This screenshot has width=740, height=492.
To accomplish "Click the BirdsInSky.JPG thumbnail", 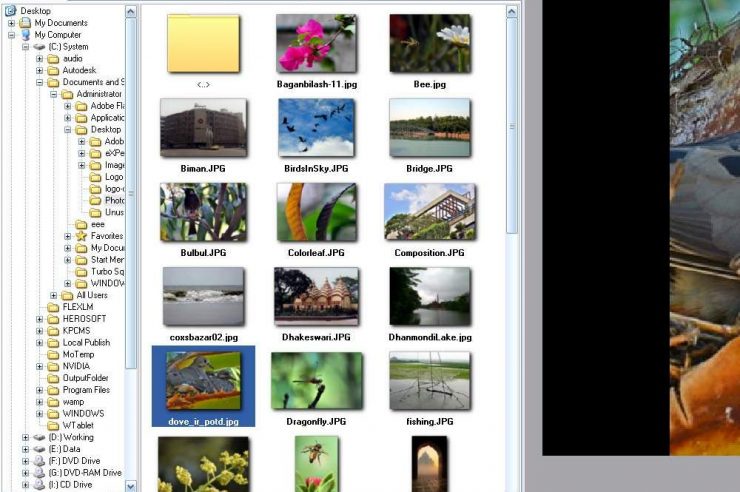I will (x=316, y=127).
